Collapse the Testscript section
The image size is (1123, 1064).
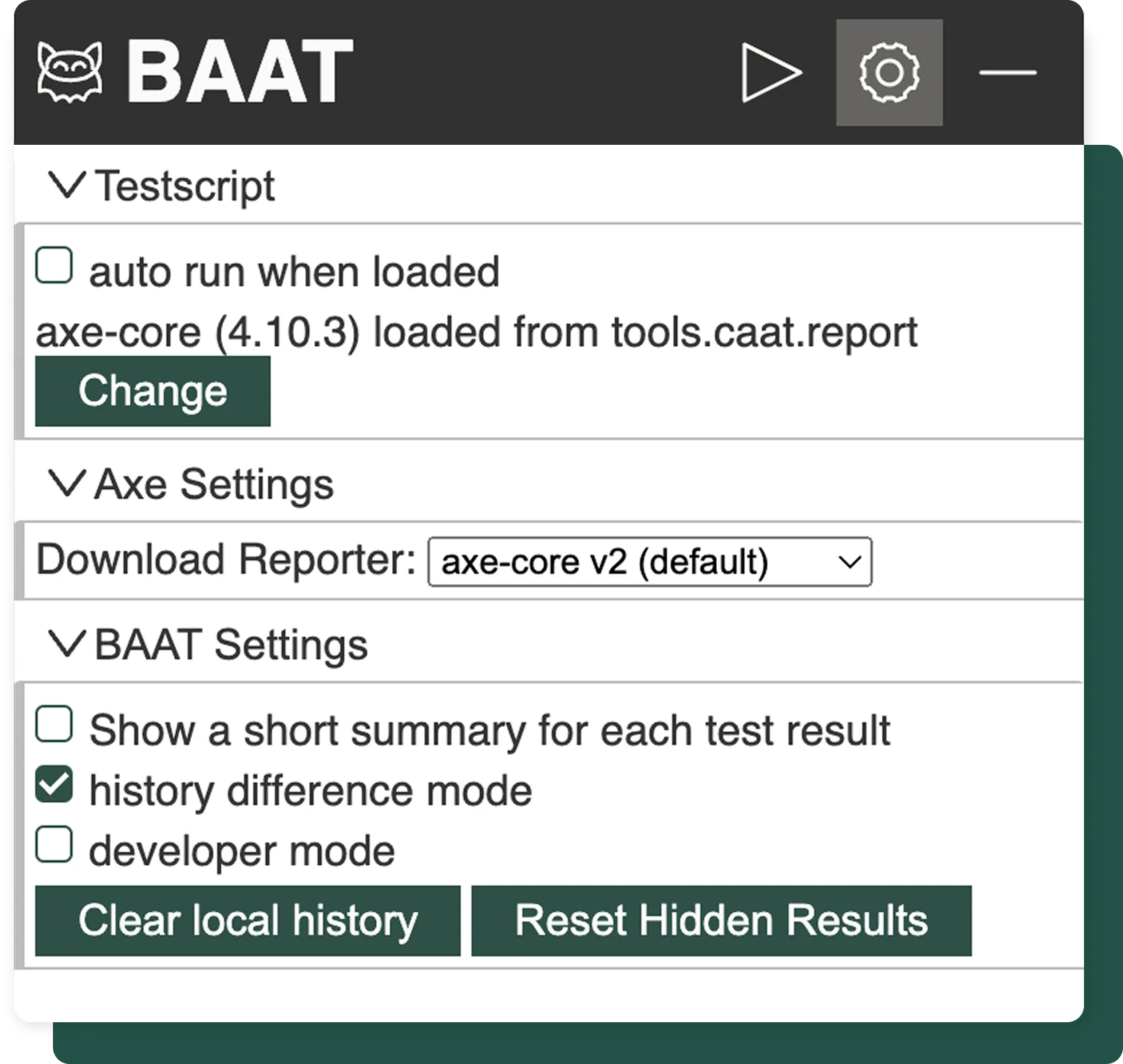162,187
